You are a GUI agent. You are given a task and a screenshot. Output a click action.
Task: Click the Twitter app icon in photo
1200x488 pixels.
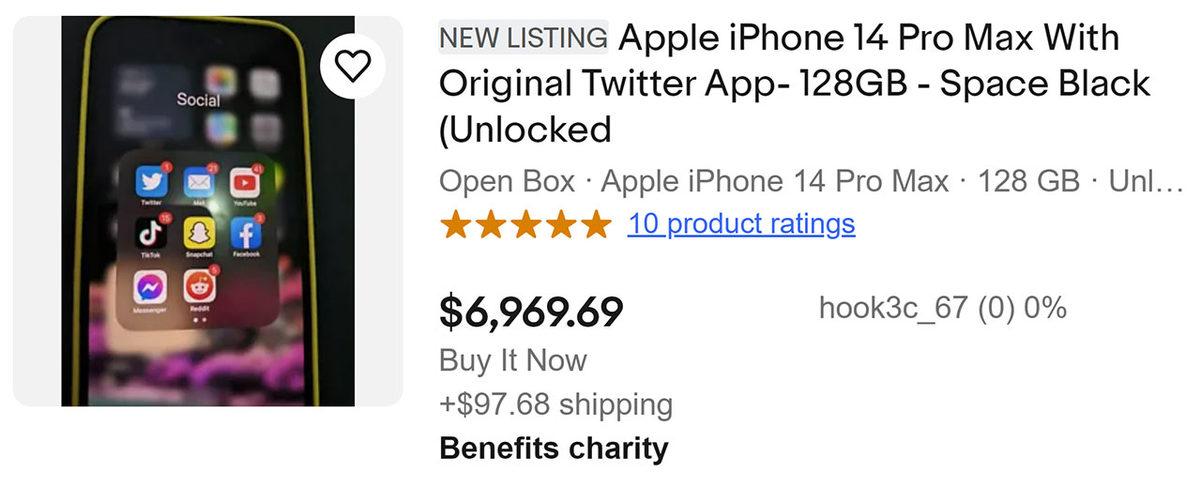(152, 182)
